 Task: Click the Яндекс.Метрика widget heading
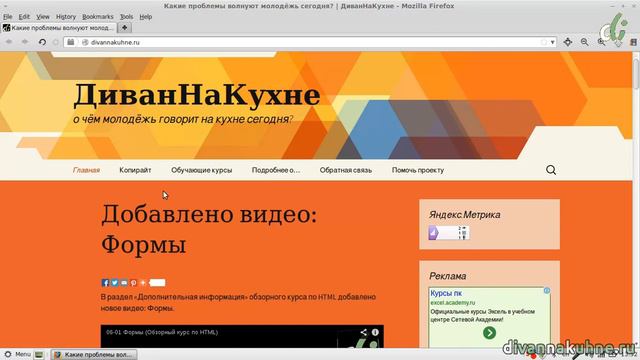464,215
